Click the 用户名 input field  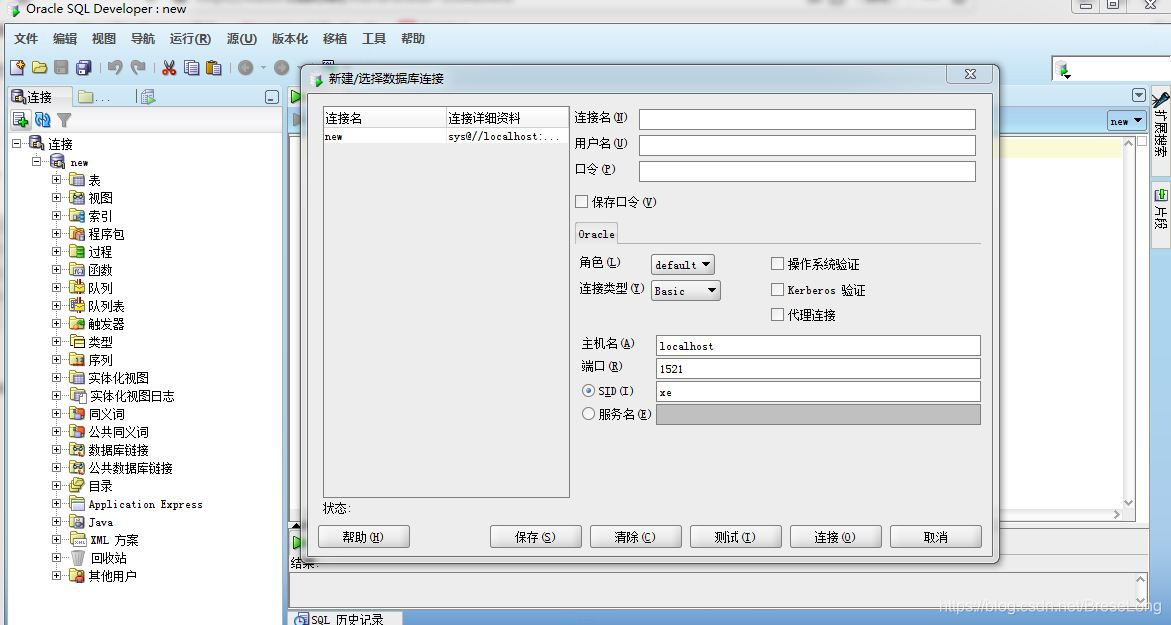(x=807, y=145)
